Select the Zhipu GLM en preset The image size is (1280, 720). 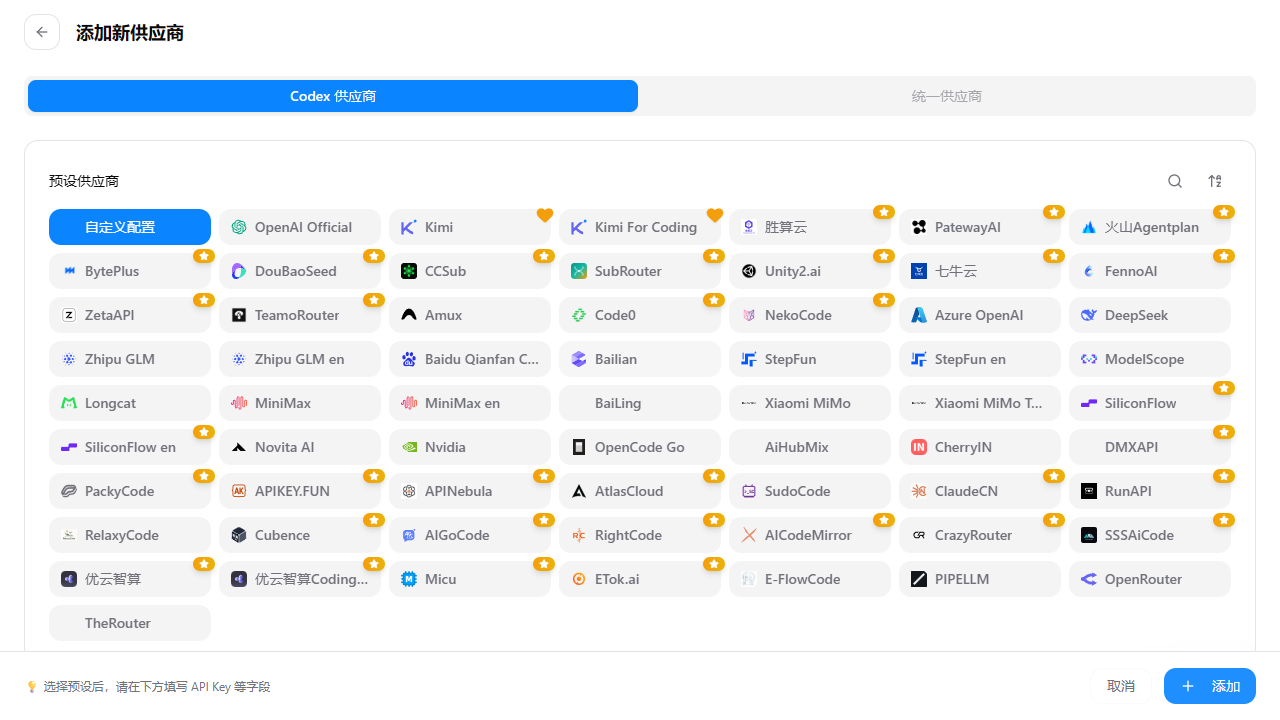tap(300, 359)
